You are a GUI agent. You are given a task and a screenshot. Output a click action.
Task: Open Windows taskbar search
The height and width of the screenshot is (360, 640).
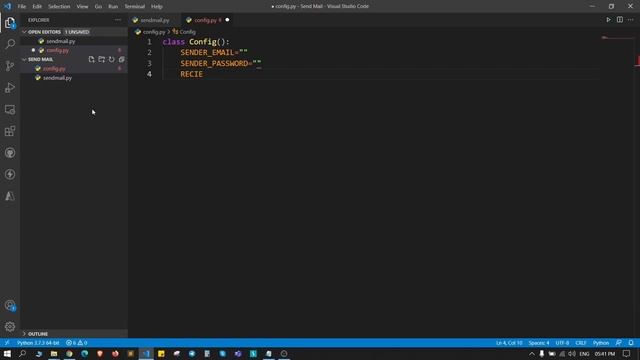tap(22, 354)
